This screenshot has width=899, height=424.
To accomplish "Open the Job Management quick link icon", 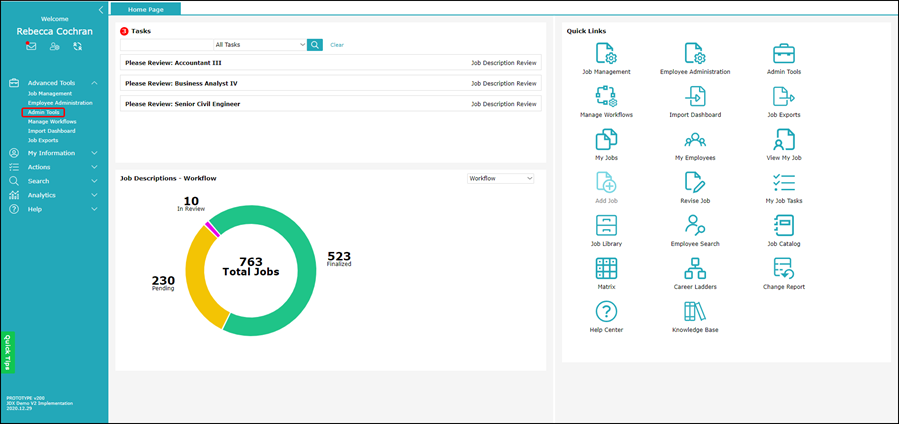I will coord(606,53).
